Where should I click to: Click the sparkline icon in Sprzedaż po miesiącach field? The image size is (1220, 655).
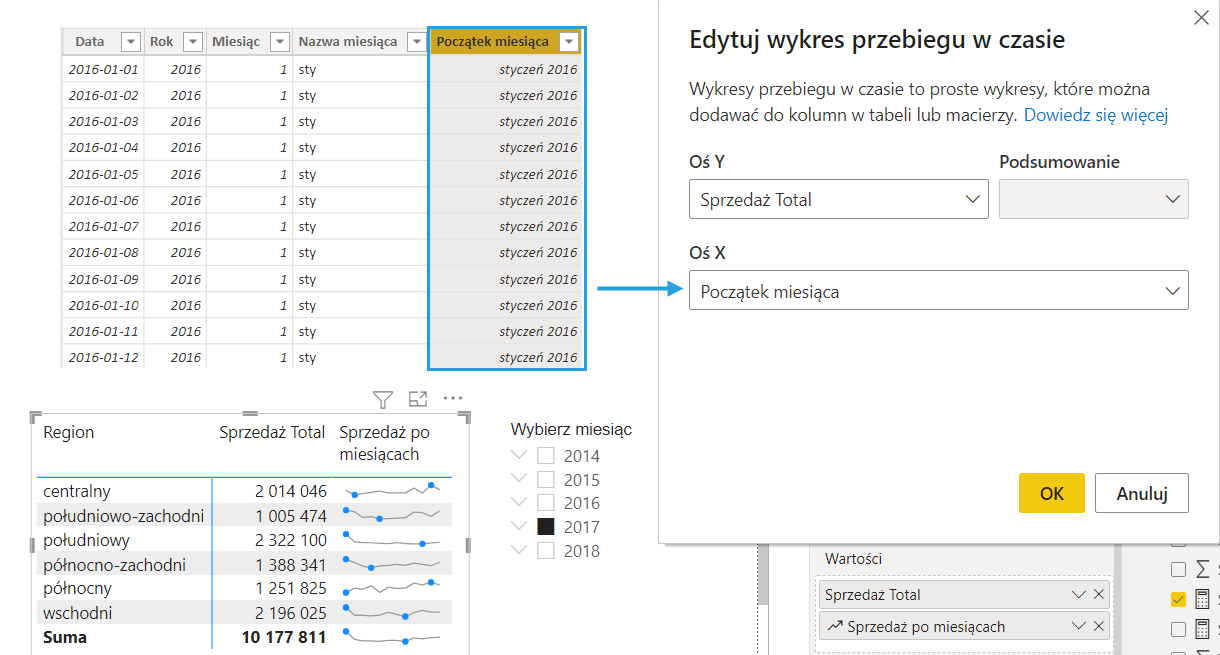834,627
